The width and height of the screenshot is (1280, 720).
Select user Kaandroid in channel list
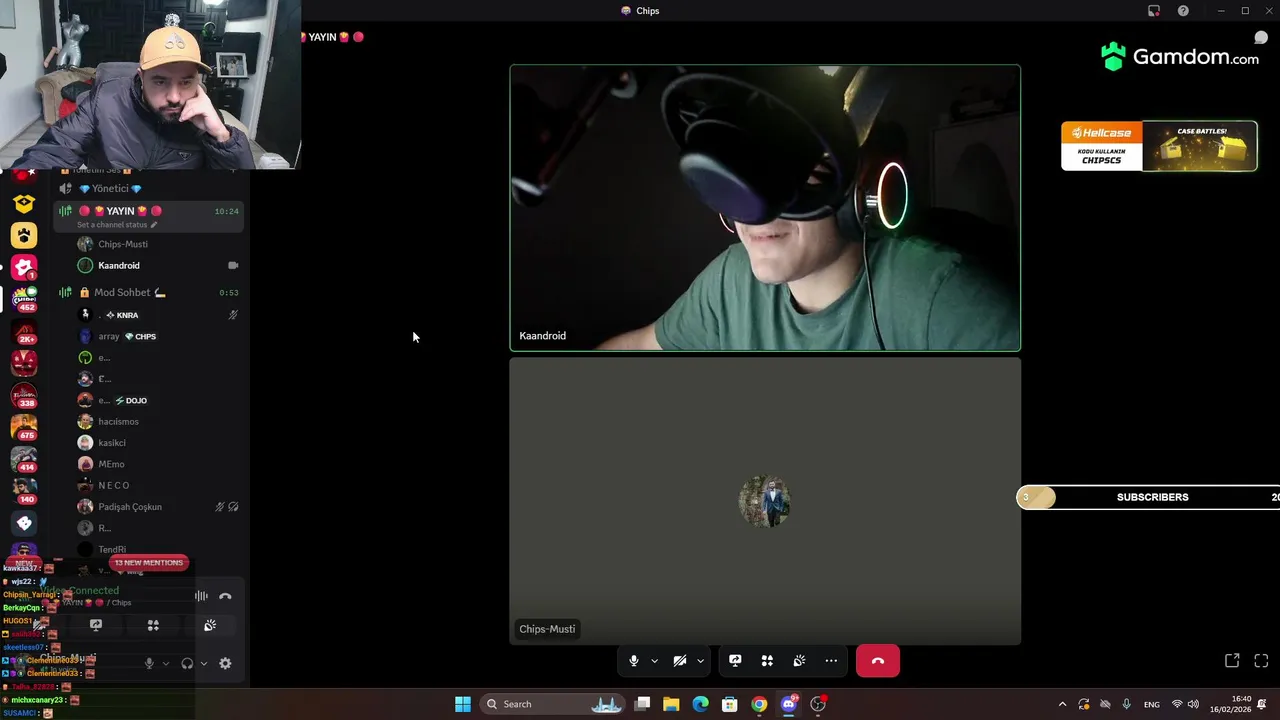tap(119, 265)
